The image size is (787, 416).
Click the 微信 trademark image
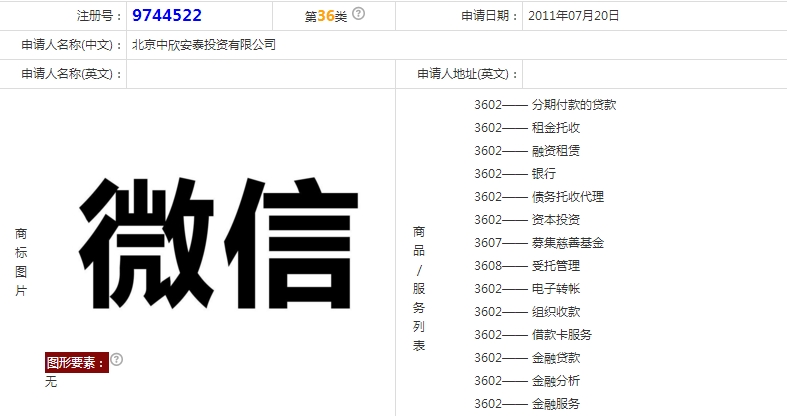click(x=218, y=243)
